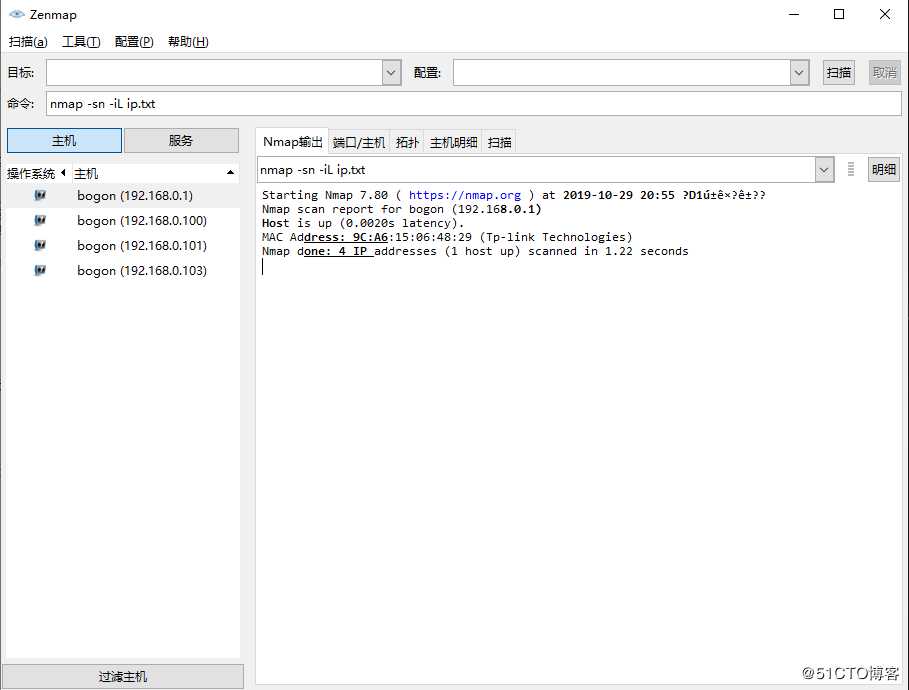Screen dimensions: 909x690
Task: Close the Zenmap window
Action: [x=885, y=14]
